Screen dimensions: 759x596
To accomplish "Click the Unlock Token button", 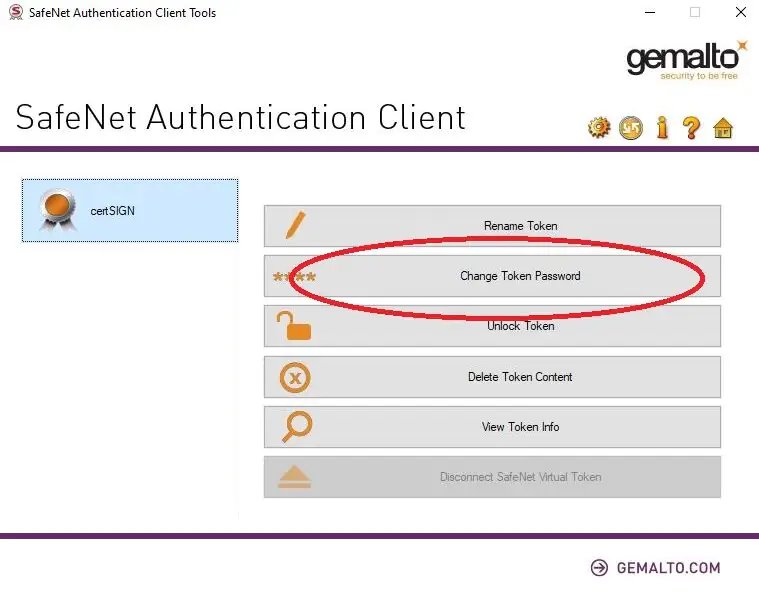I will [492, 326].
